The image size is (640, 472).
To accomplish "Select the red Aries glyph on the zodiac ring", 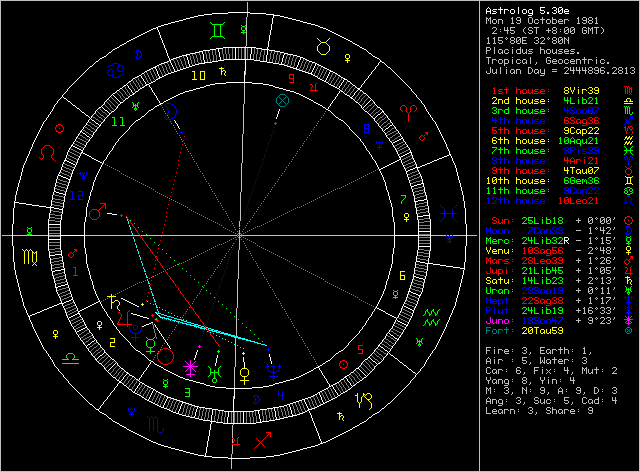I will coord(409,113).
